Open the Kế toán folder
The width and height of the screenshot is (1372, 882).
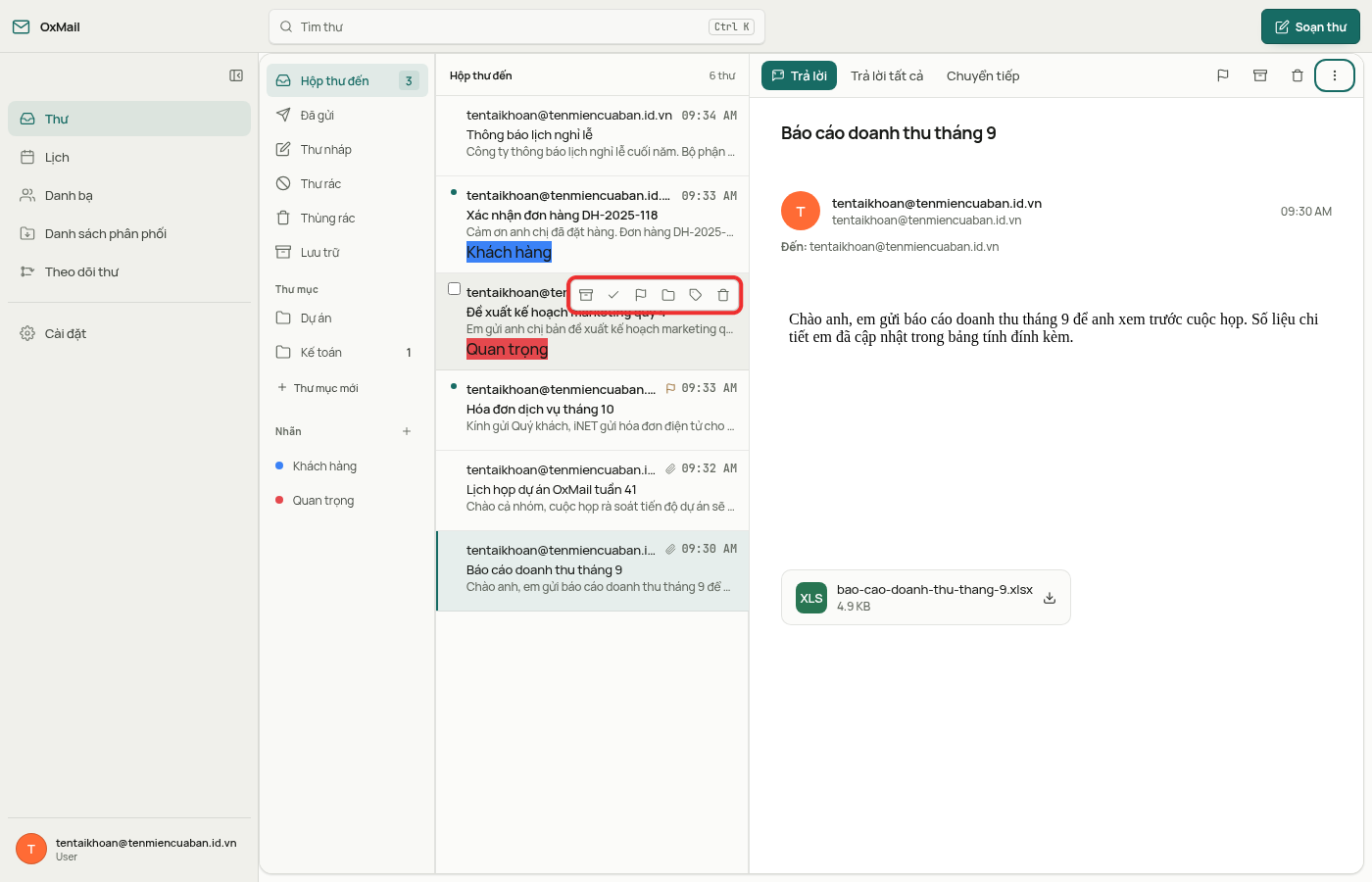347,352
